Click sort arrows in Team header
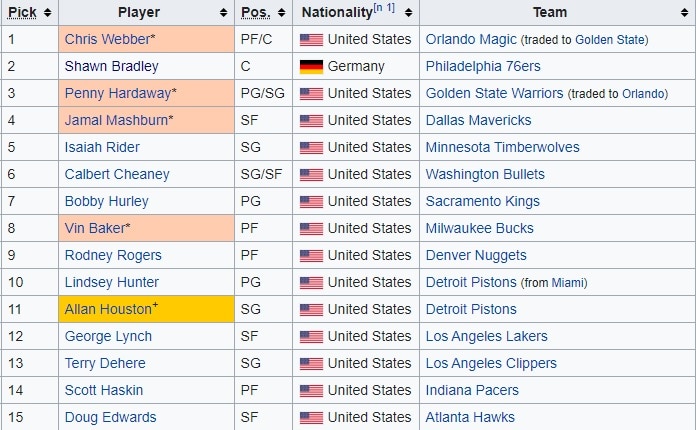The image size is (696, 430). [x=684, y=13]
